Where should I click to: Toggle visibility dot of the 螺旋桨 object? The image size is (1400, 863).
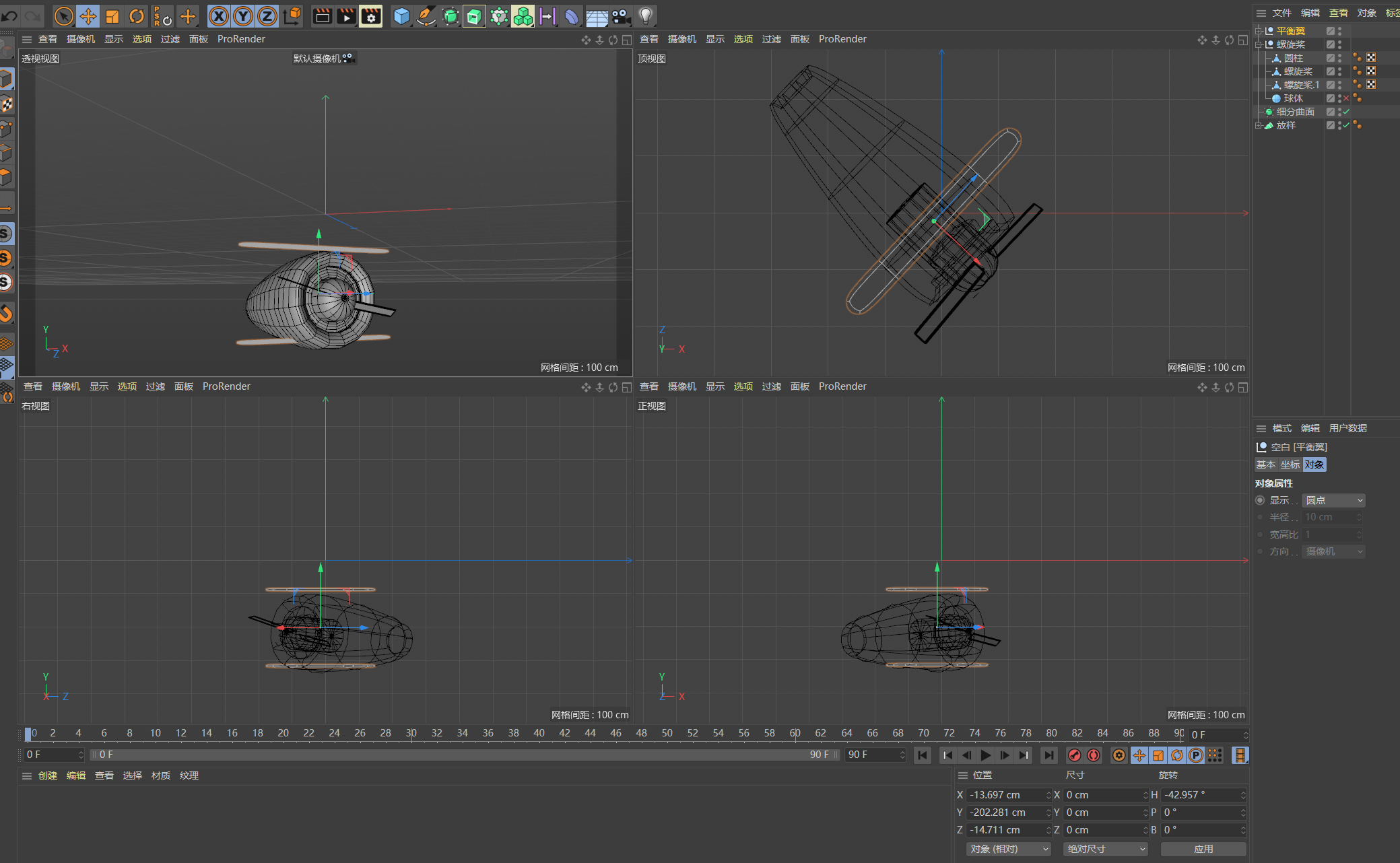1339,42
